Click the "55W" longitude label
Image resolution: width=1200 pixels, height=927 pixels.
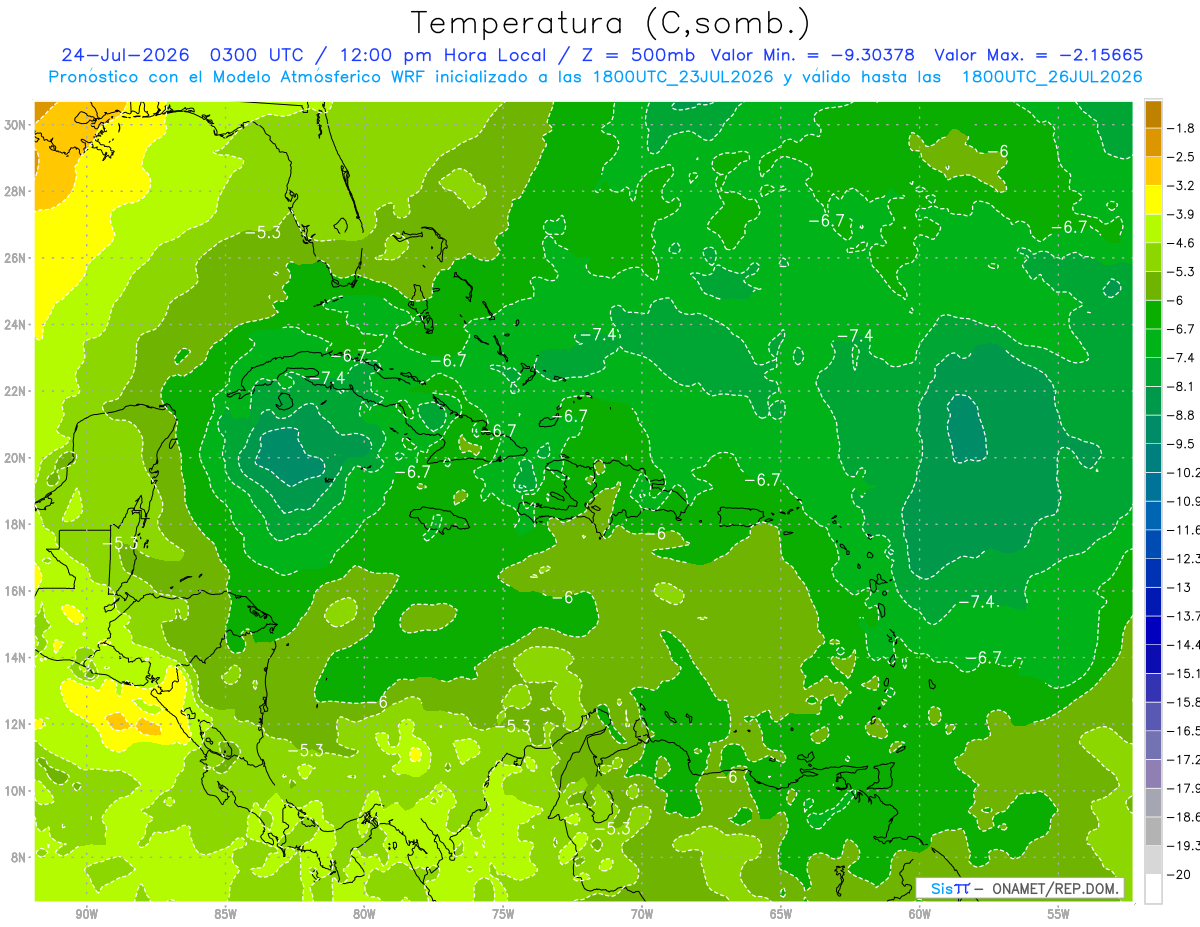1059,914
